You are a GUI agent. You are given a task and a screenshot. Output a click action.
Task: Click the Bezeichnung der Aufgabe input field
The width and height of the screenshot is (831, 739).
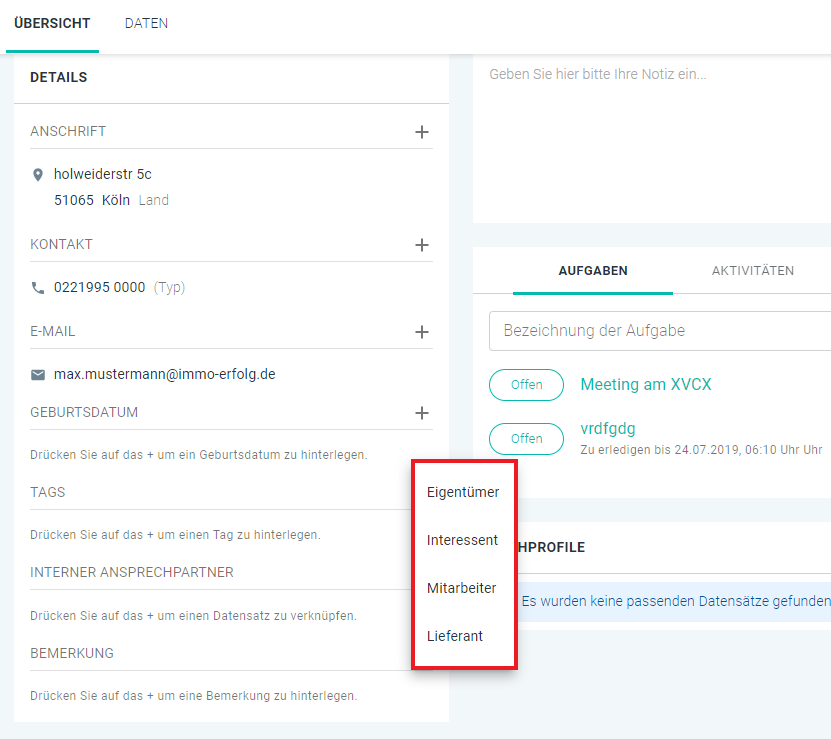[660, 330]
